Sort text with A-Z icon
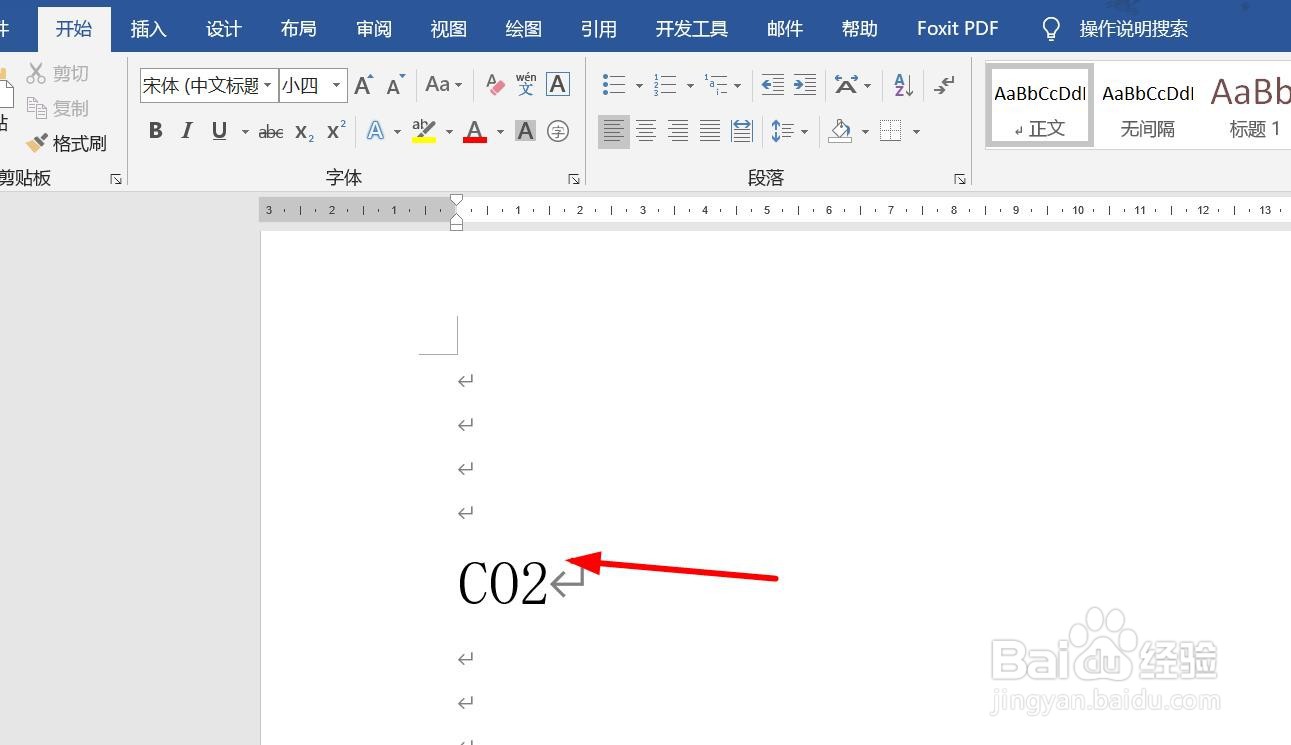 [x=903, y=85]
